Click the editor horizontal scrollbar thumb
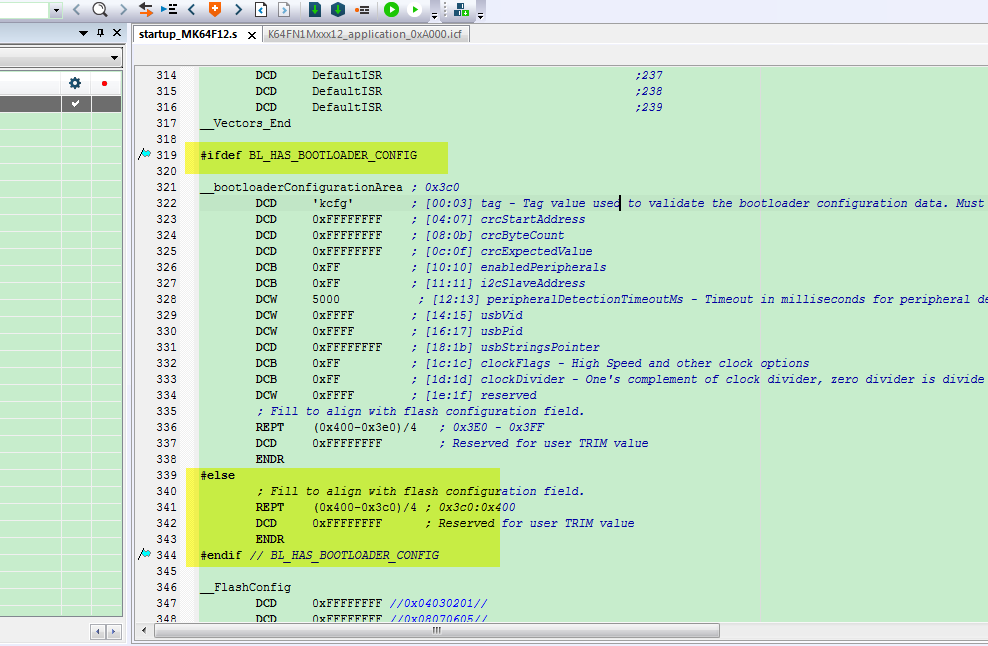This screenshot has height=646, width=988. click(437, 630)
